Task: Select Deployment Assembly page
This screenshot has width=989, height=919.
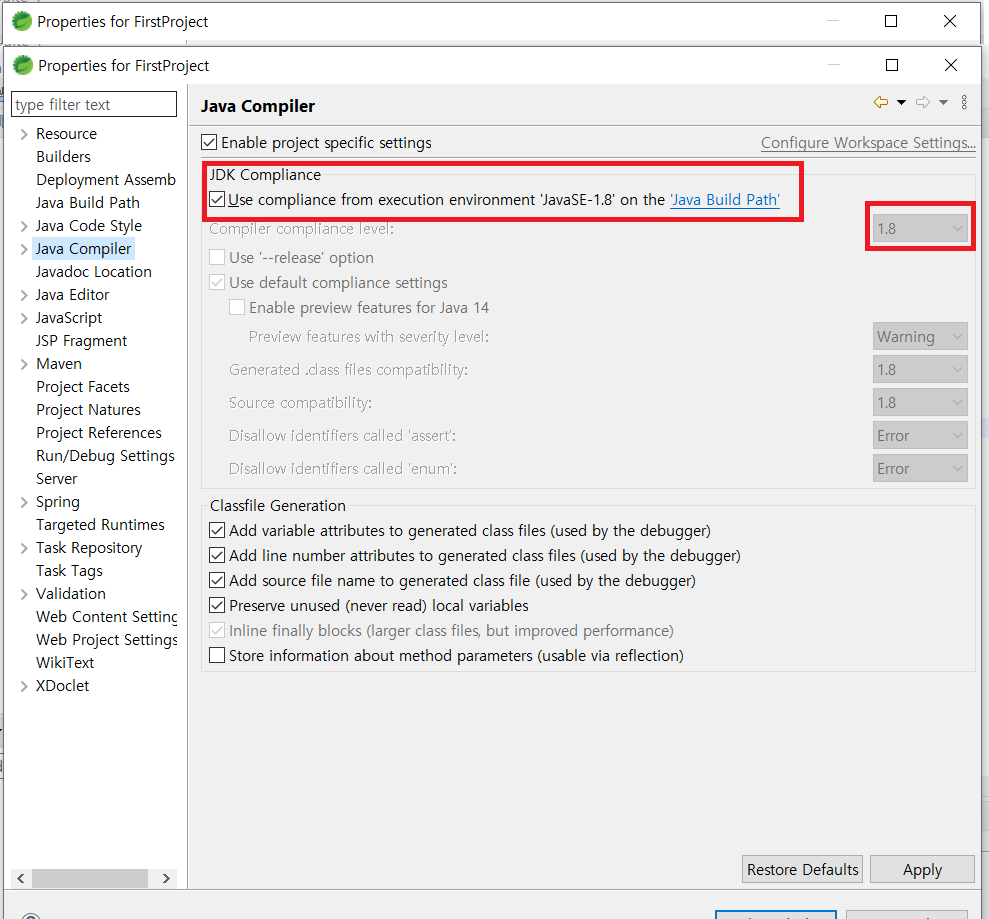Action: coord(106,180)
